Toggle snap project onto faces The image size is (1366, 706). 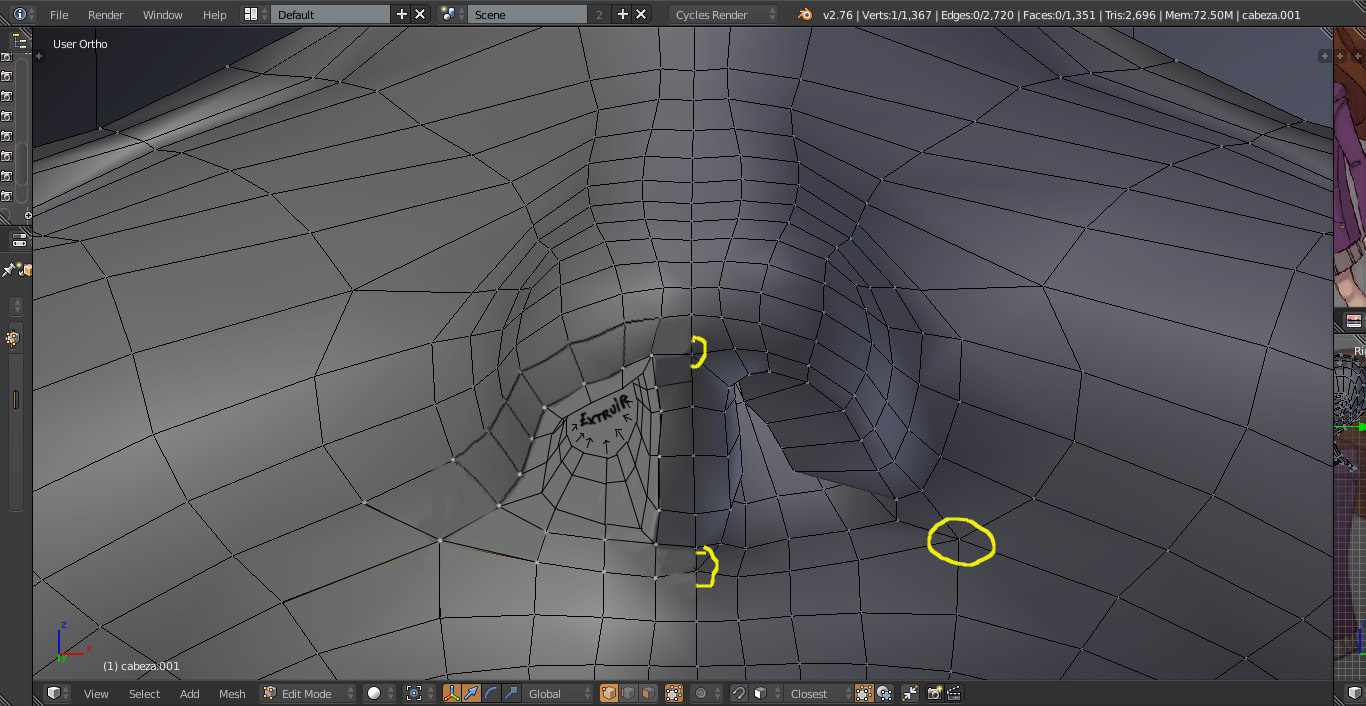coord(884,693)
